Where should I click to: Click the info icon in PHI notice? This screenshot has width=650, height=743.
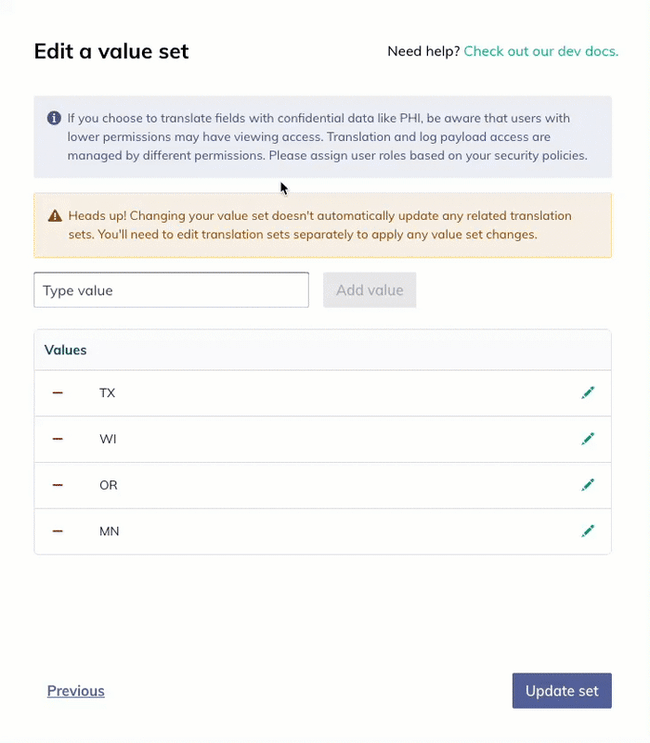click(54, 118)
